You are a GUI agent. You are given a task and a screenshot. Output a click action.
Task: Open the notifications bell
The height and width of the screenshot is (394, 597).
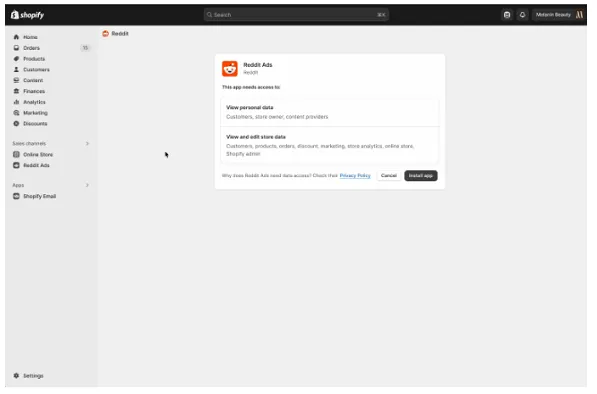(x=522, y=15)
